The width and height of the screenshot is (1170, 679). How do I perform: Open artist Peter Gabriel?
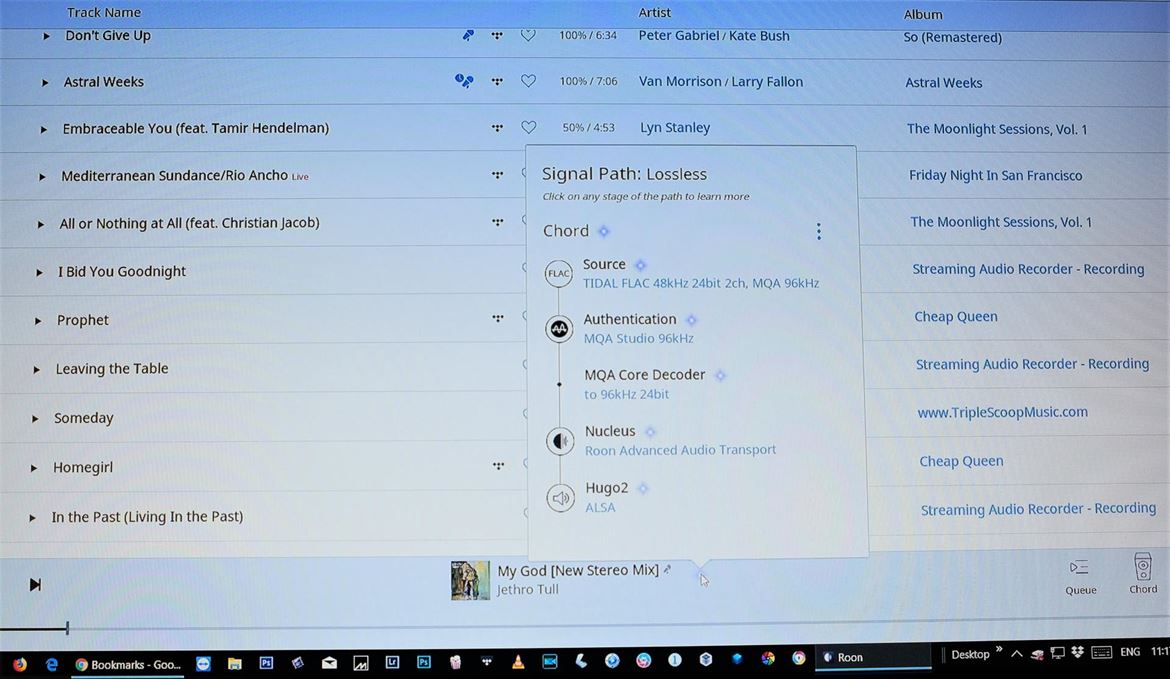click(678, 35)
